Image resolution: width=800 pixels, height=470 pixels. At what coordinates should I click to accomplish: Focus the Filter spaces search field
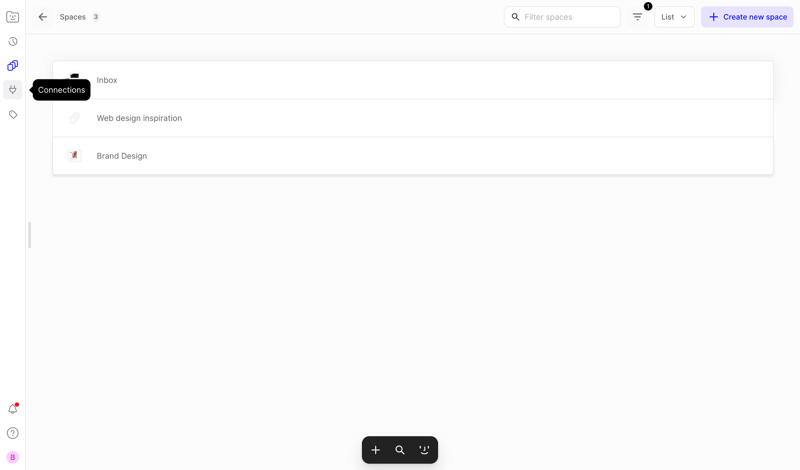click(x=570, y=17)
